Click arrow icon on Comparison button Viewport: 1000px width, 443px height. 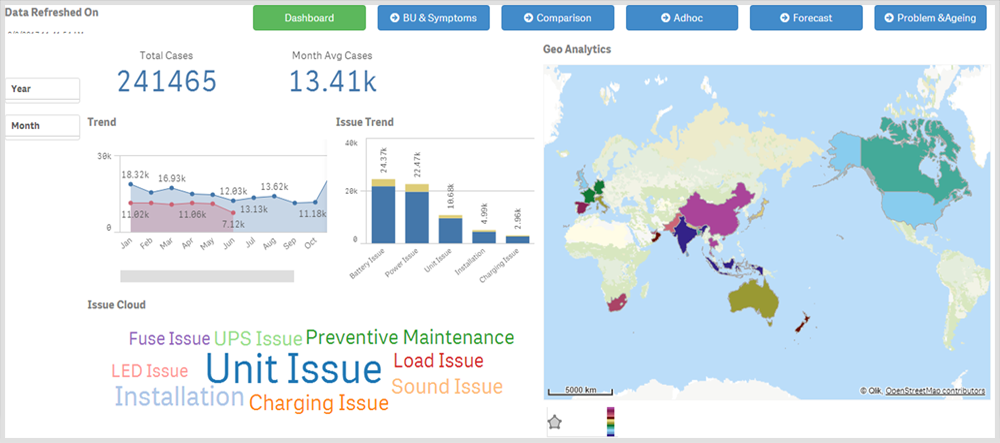[528, 18]
